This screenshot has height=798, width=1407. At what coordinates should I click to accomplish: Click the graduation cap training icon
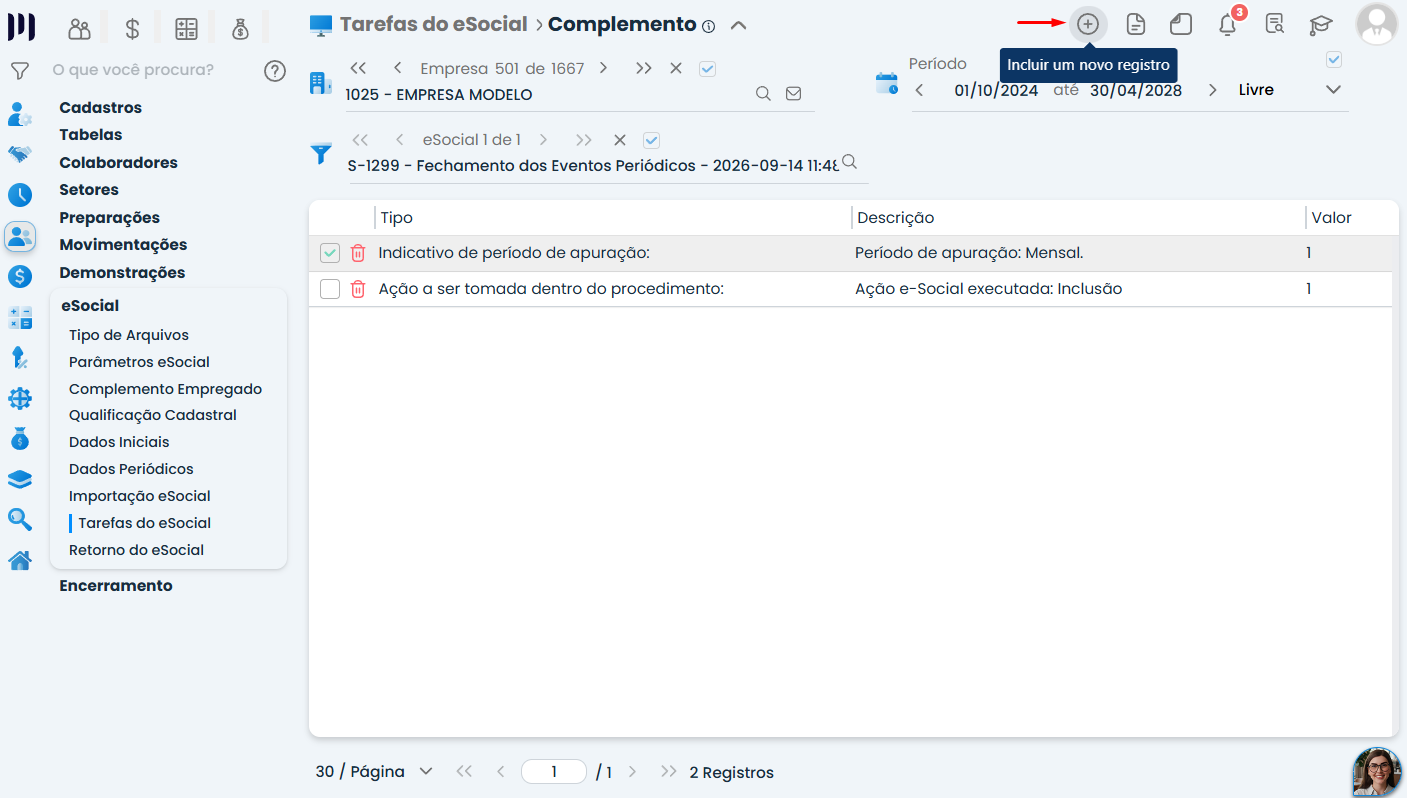coord(1322,24)
